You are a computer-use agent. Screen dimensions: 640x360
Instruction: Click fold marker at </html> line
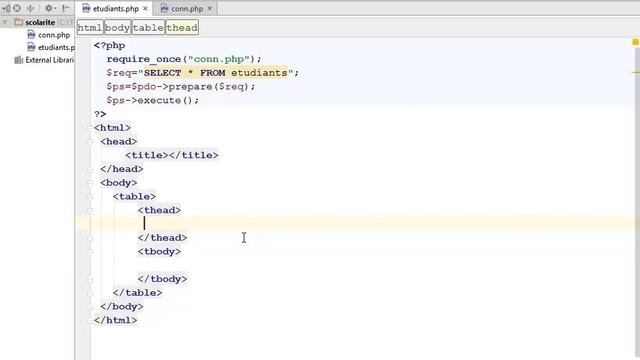90,321
